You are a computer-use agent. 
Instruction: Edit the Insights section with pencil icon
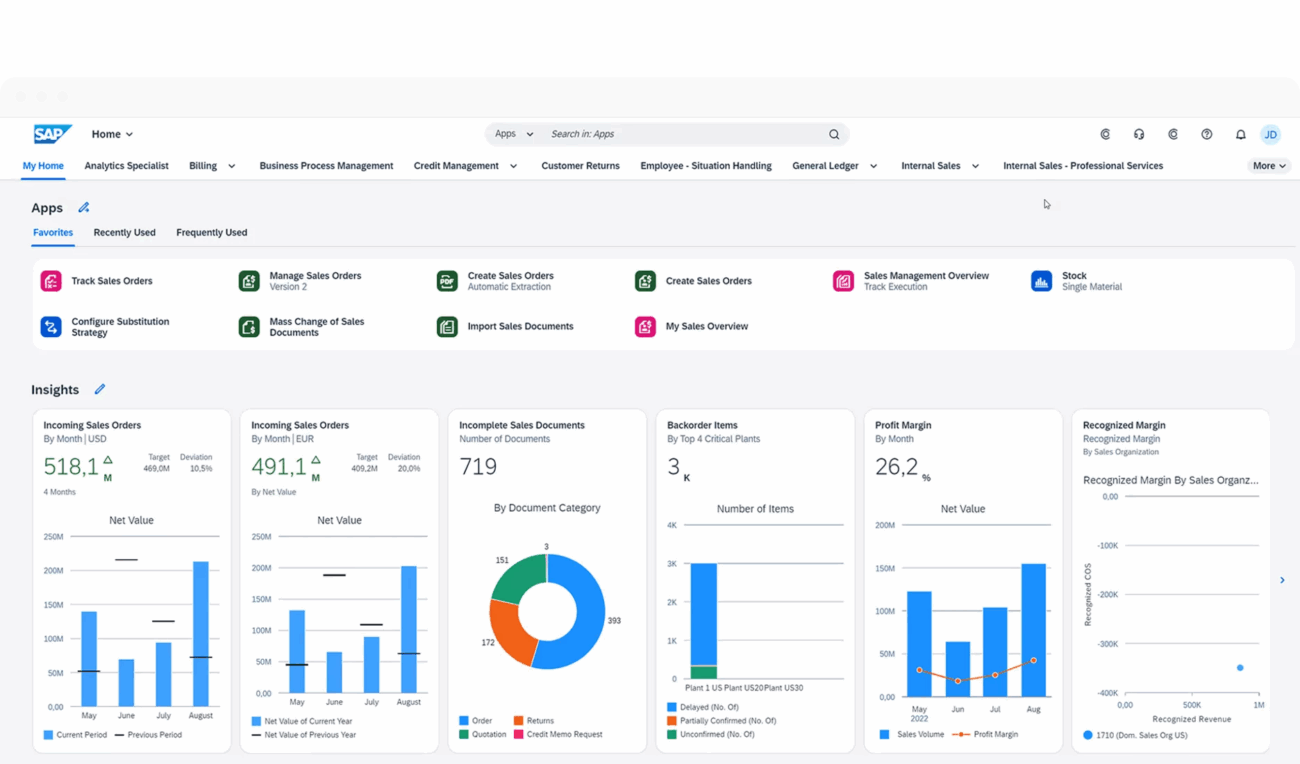point(100,389)
